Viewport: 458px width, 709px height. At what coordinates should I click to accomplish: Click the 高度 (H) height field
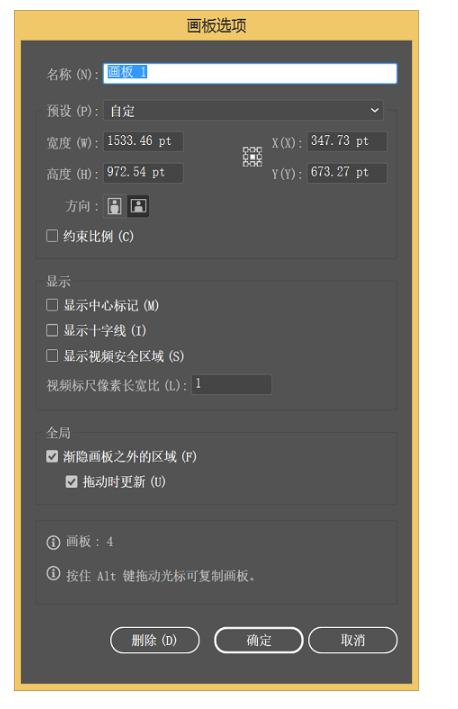click(143, 173)
